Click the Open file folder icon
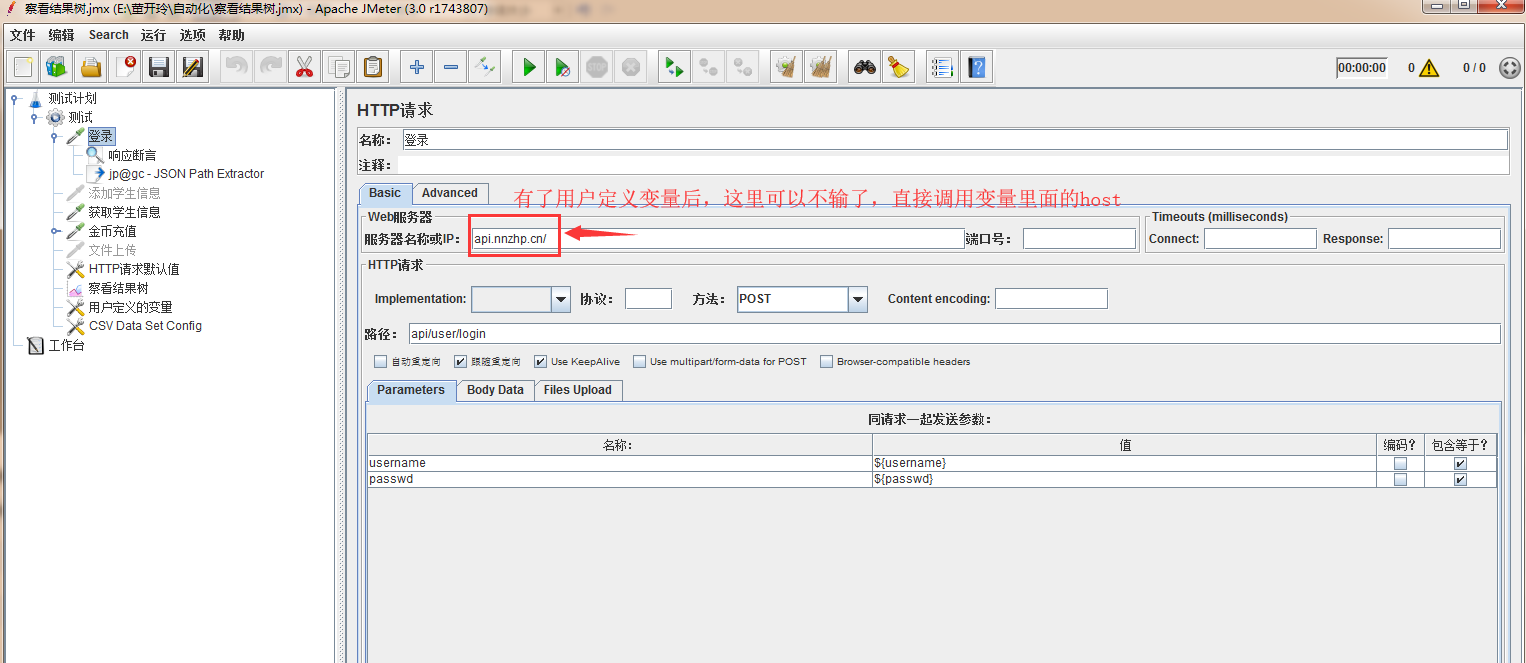 (x=91, y=67)
